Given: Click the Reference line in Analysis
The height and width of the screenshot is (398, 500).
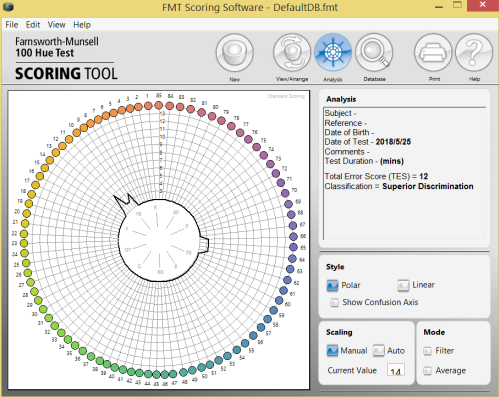Looking at the screenshot, I should tap(346, 123).
